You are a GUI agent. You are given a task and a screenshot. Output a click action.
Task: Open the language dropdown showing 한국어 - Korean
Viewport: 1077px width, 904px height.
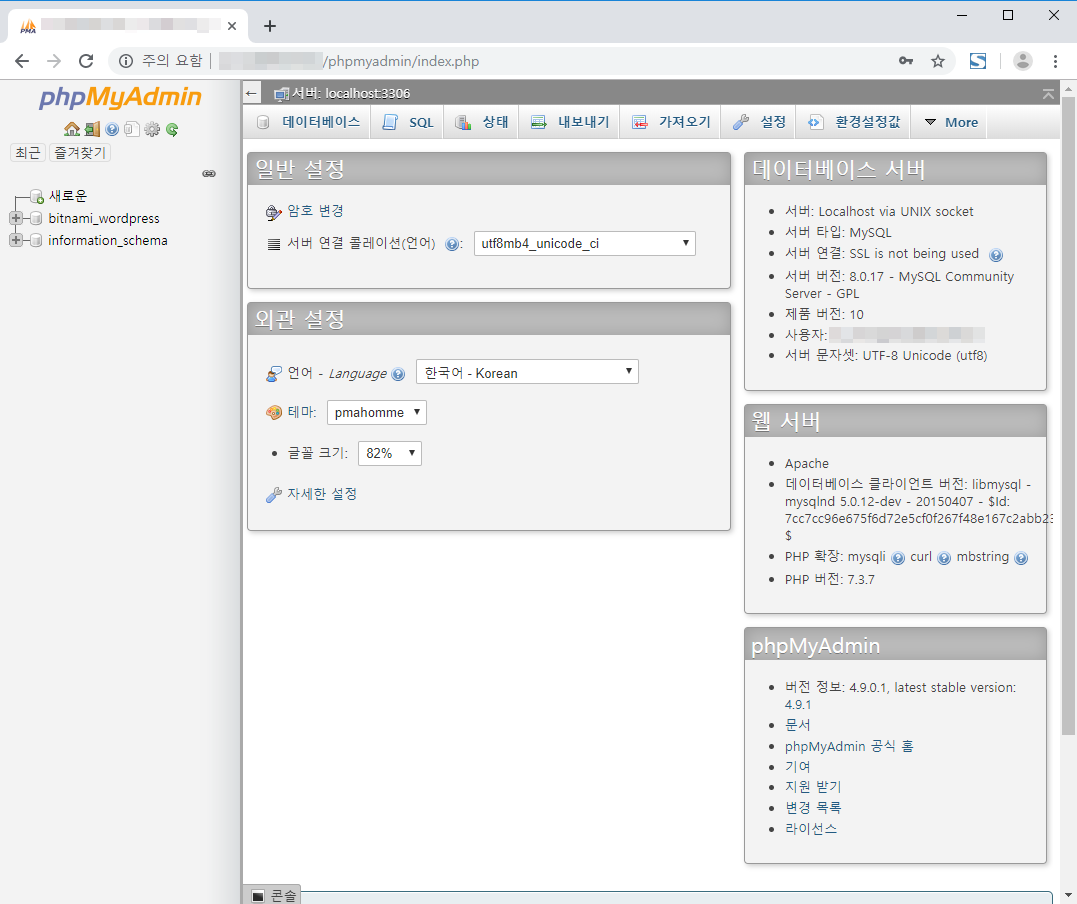click(x=527, y=372)
